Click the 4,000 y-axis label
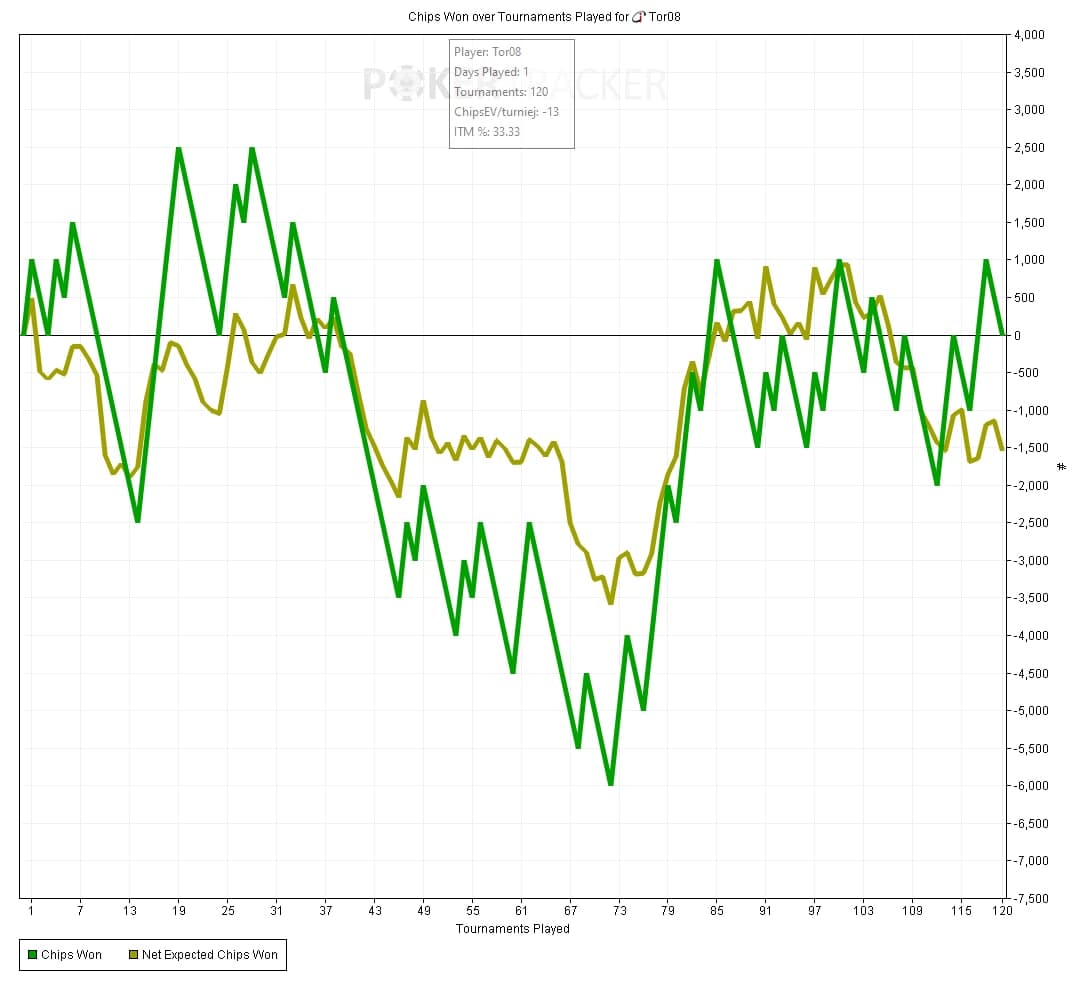 click(1030, 34)
